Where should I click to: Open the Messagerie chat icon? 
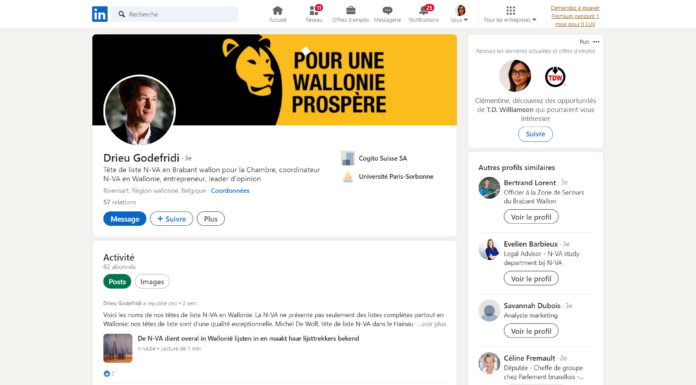(387, 10)
